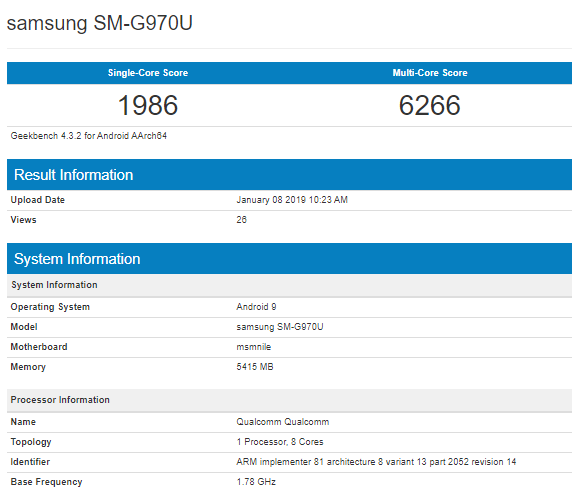
Task: Click the Topology label
Action: (31, 442)
